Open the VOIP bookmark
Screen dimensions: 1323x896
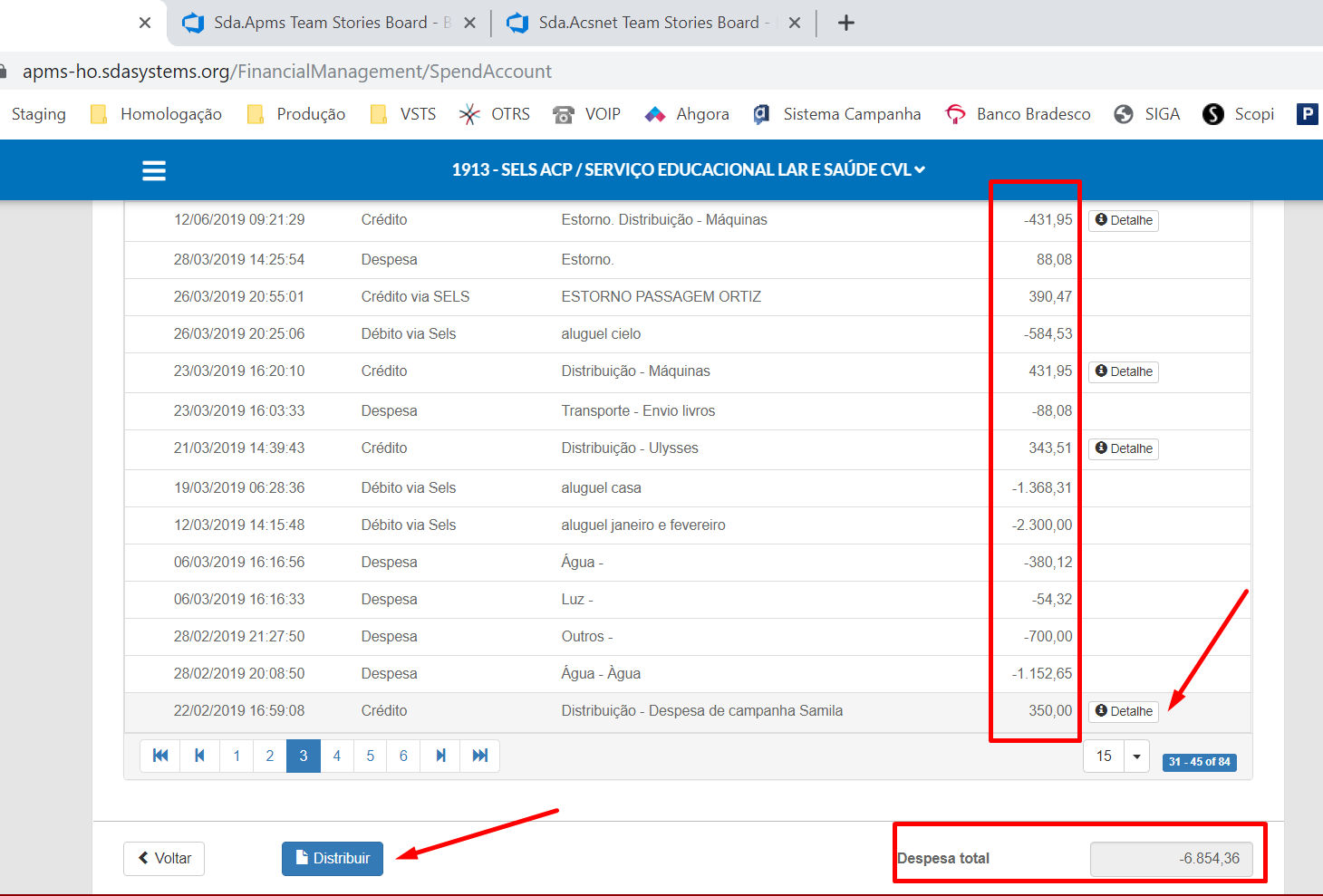[587, 114]
